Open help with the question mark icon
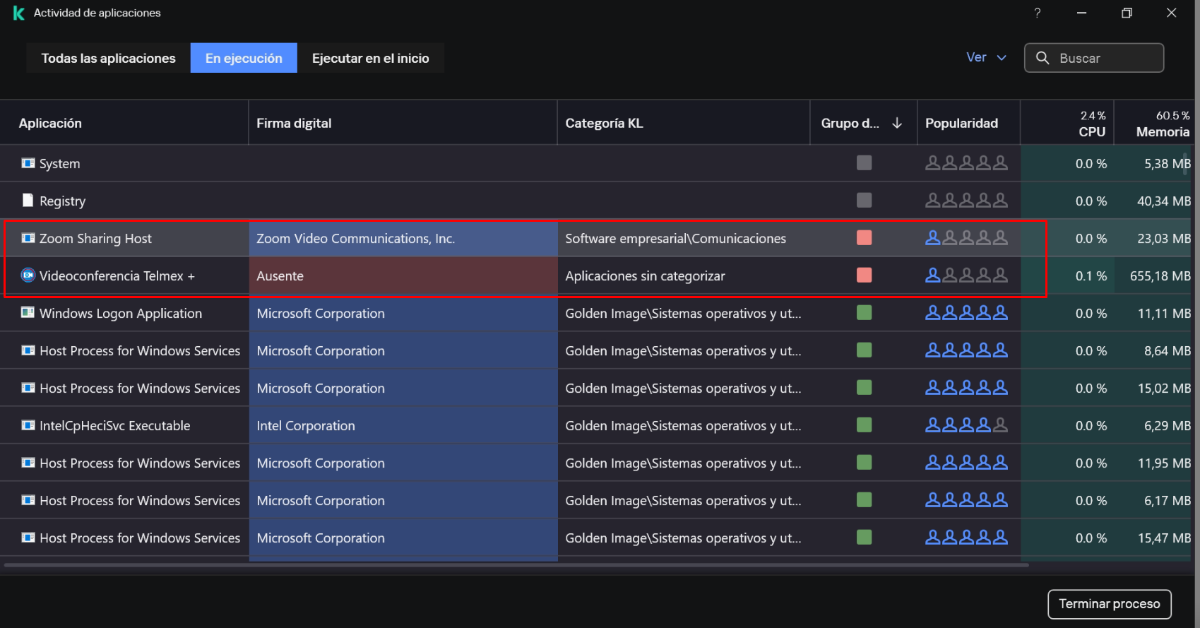The width and height of the screenshot is (1200, 628). [1037, 13]
